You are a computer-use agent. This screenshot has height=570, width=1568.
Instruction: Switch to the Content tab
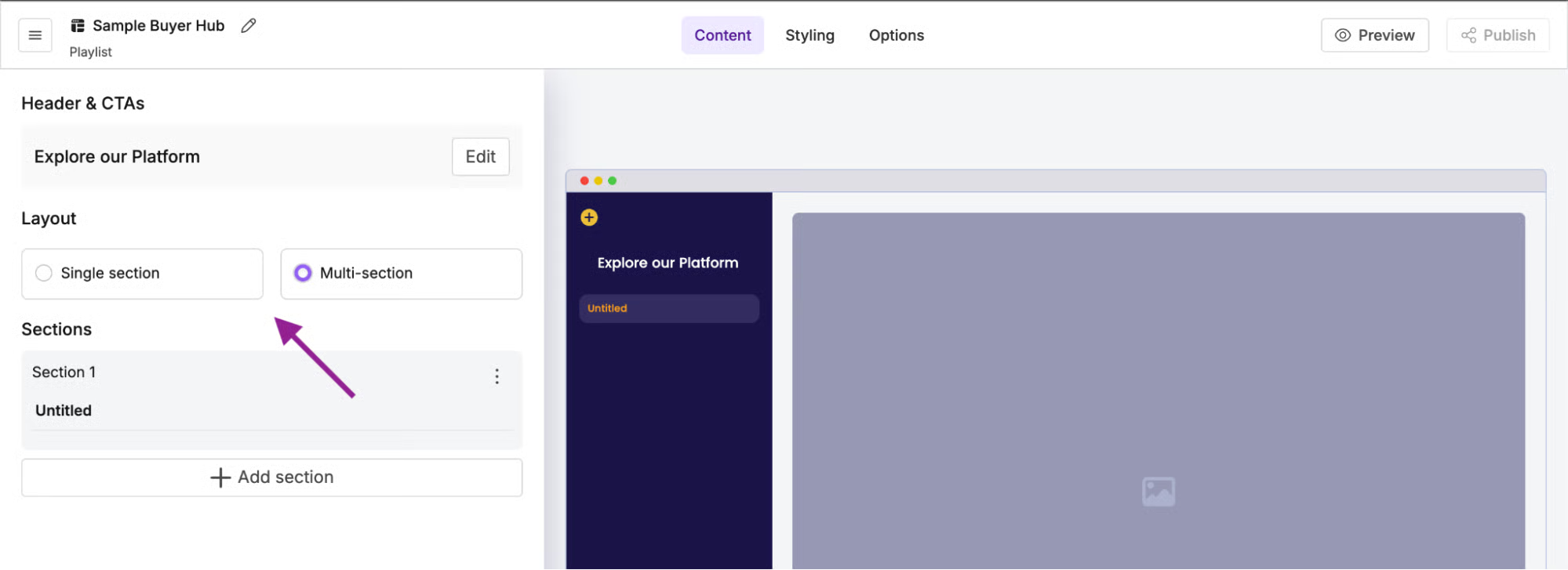pos(722,35)
